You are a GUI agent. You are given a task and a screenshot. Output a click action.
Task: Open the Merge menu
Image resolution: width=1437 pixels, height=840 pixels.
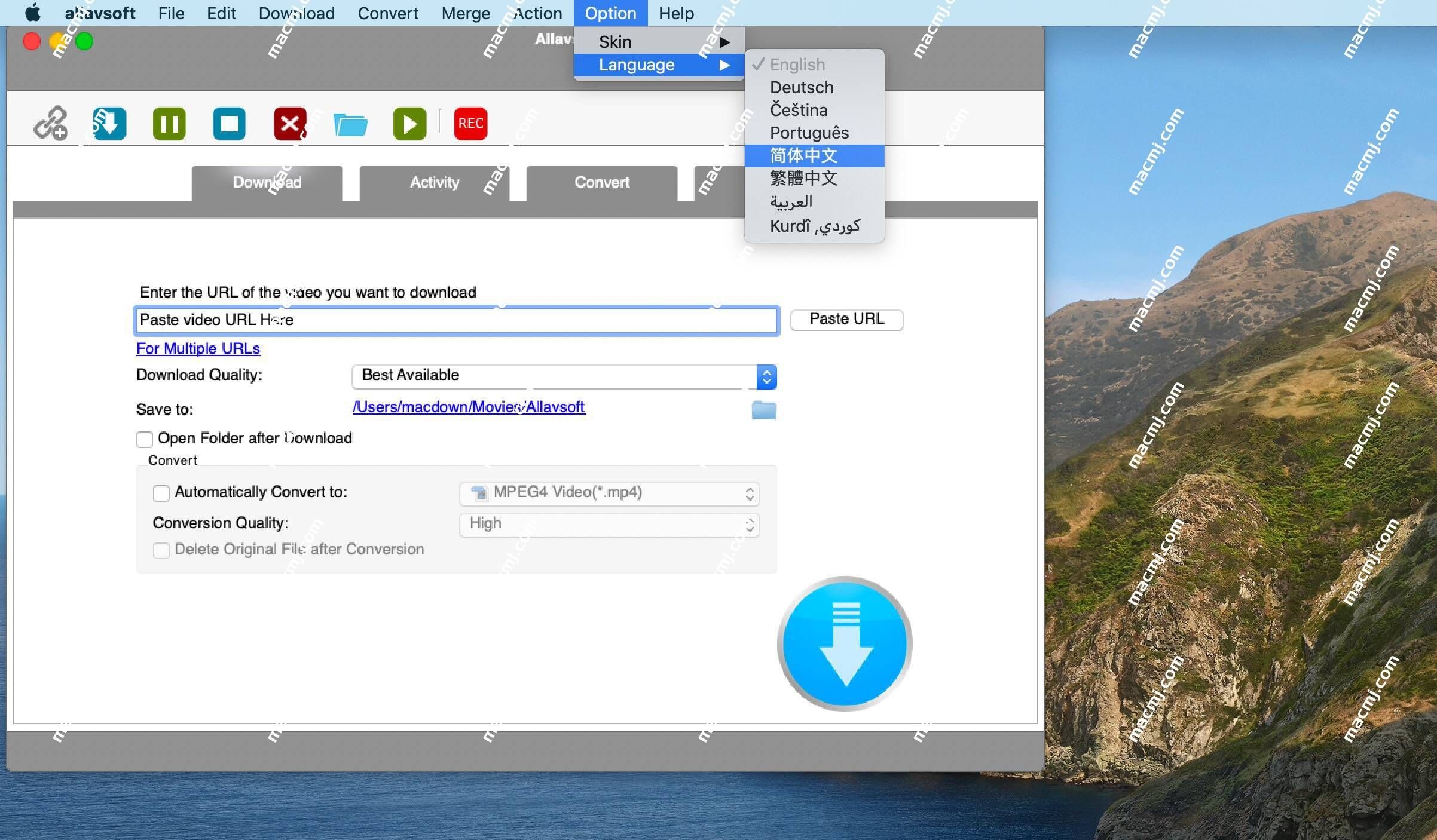click(466, 13)
